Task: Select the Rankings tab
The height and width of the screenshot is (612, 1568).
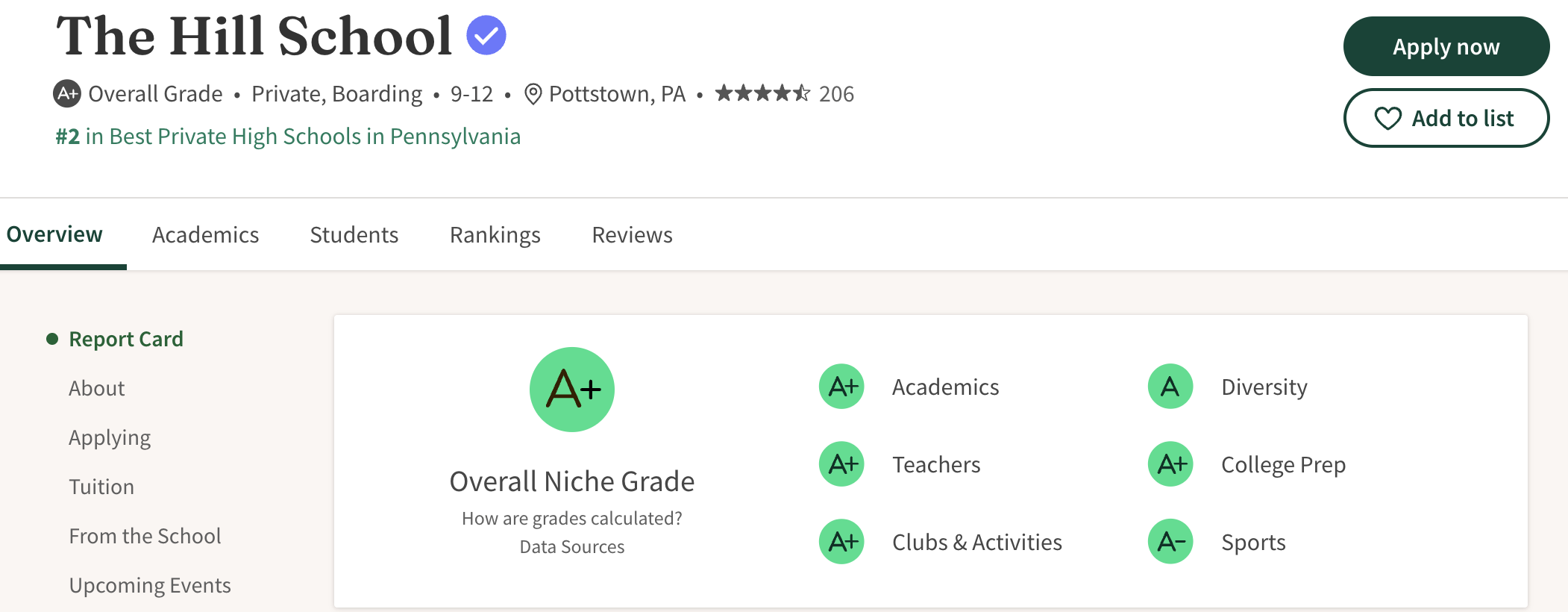Action: point(495,234)
